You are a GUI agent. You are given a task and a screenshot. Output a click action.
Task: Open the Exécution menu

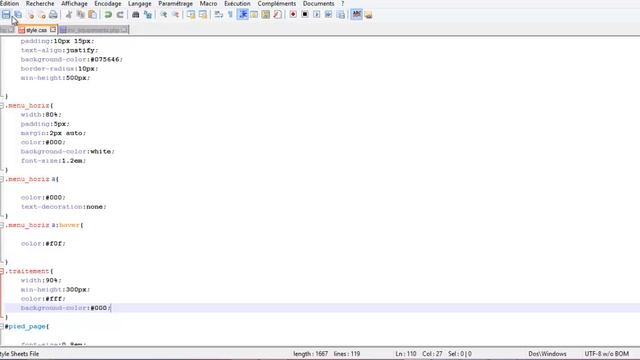click(x=237, y=3)
